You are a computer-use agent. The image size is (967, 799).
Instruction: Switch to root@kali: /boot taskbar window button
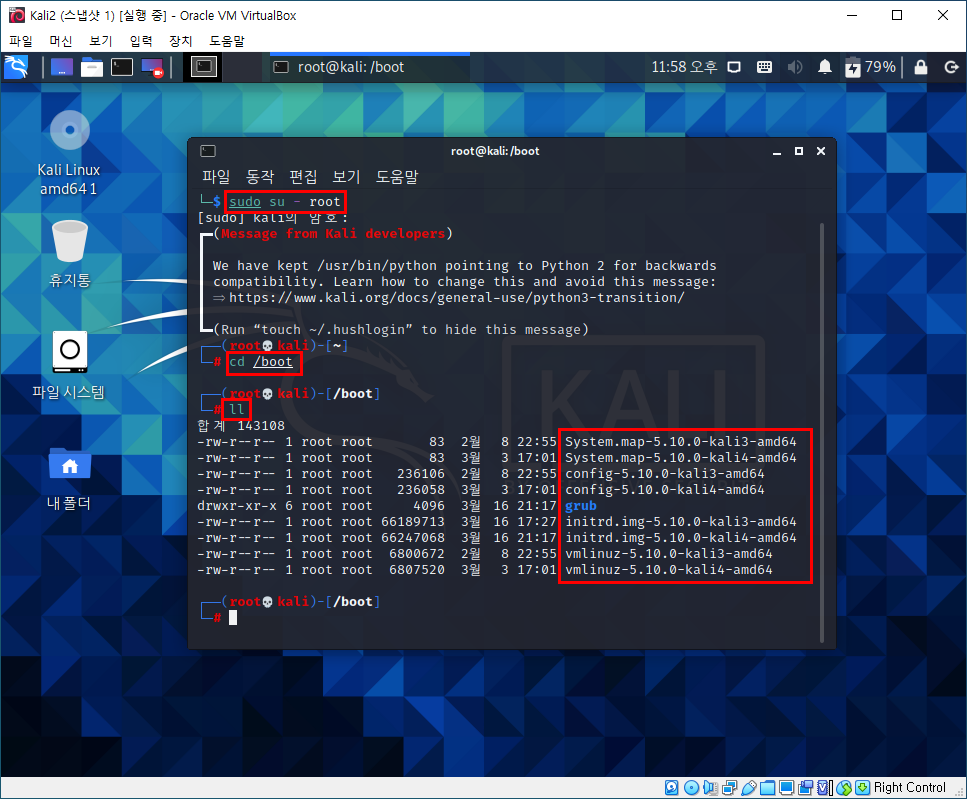369,67
